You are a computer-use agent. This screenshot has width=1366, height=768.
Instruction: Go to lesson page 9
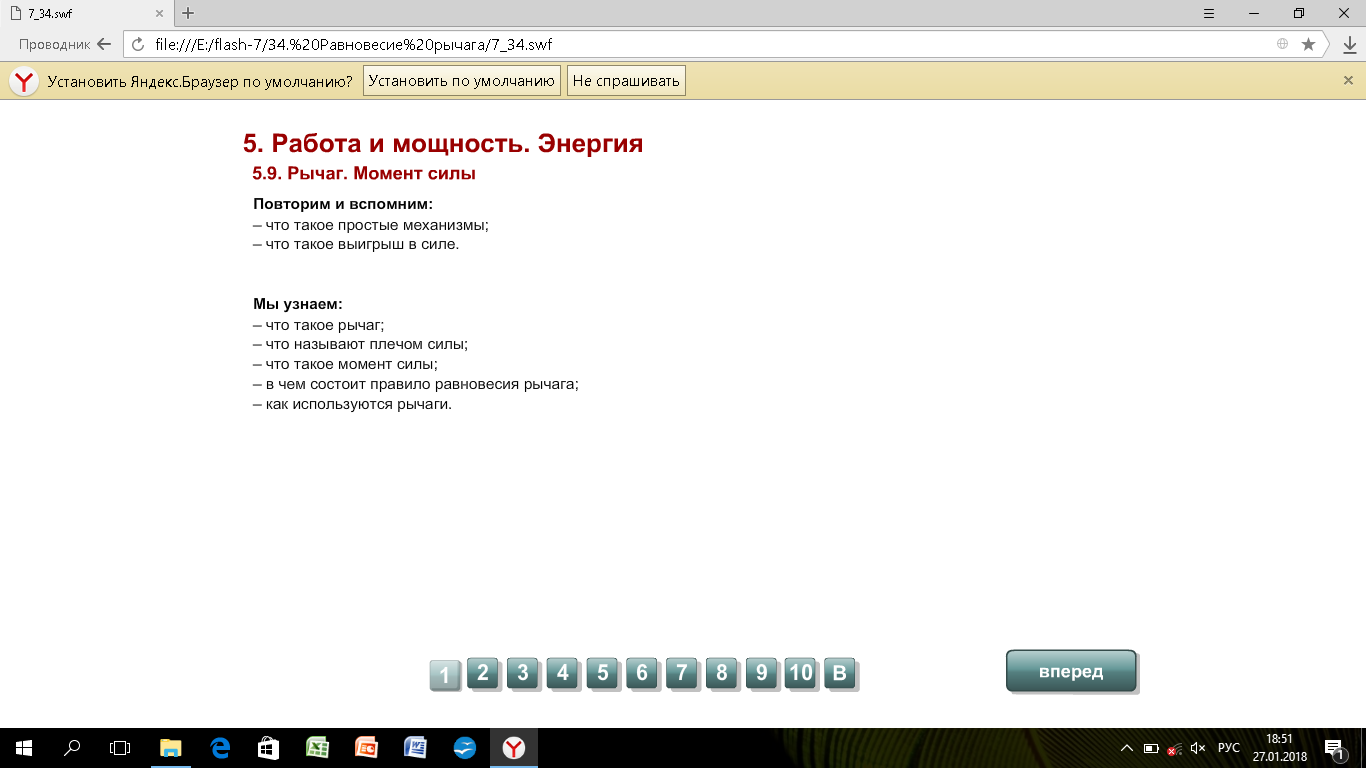[761, 673]
